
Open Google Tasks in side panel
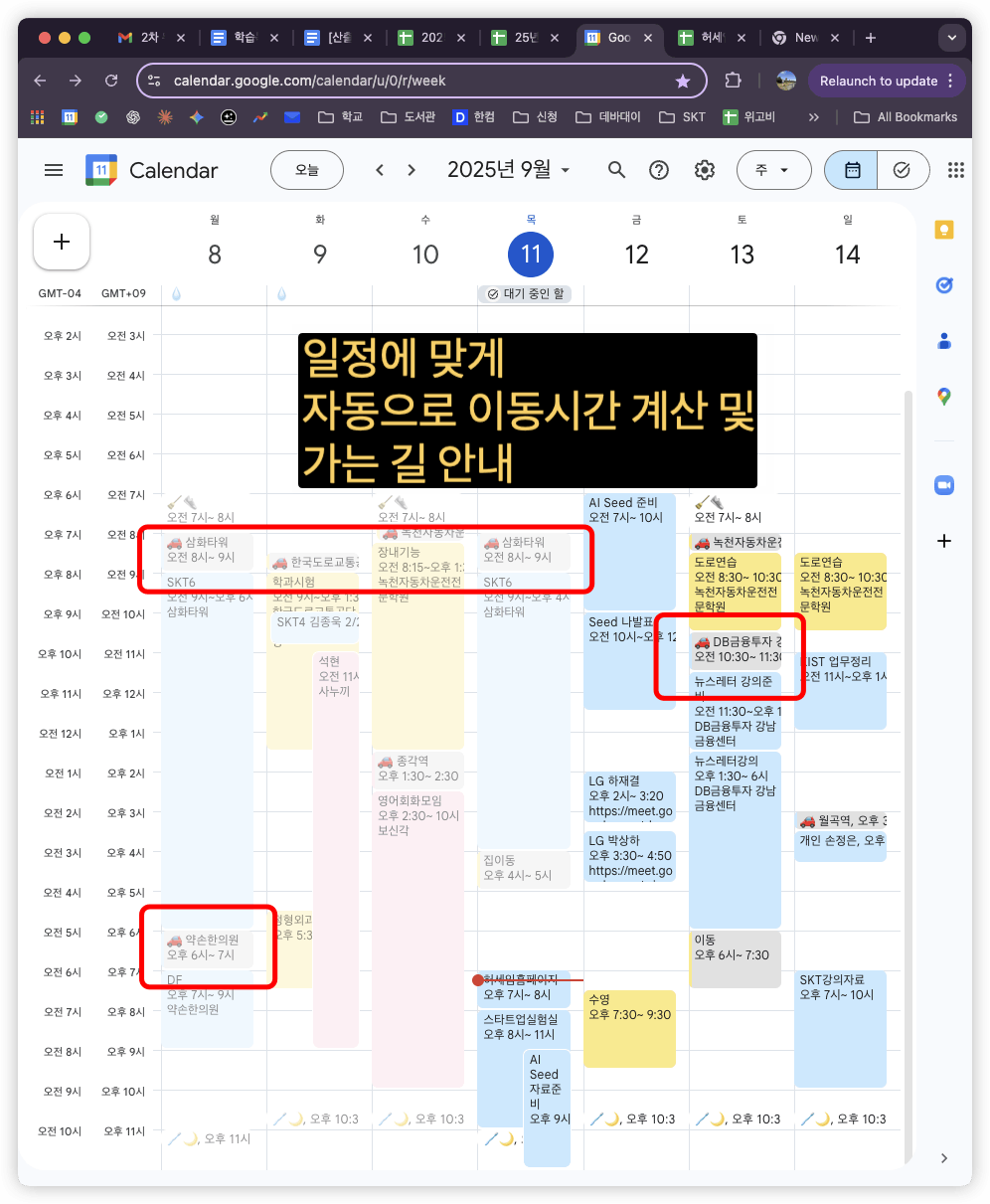944,285
